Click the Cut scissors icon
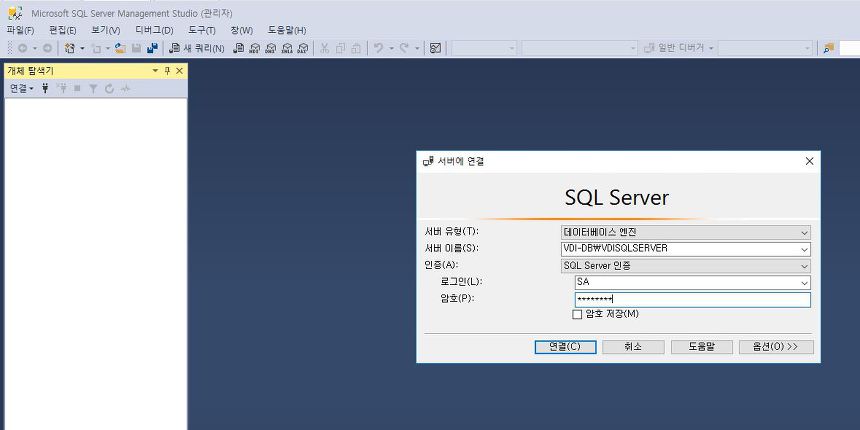The width and height of the screenshot is (860, 430). (324, 48)
